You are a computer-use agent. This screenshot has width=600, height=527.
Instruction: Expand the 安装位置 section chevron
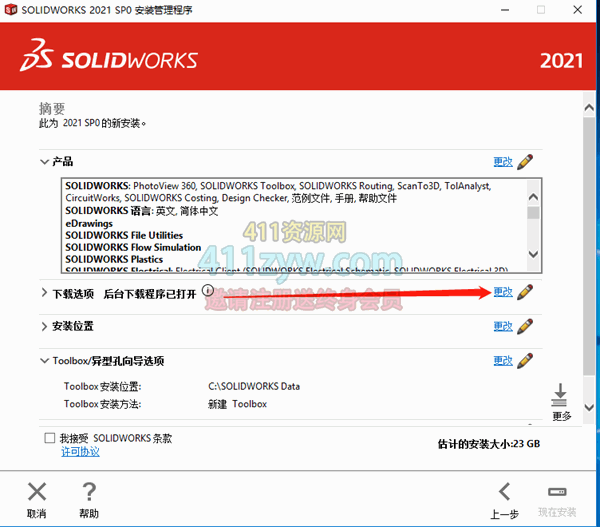[44, 326]
